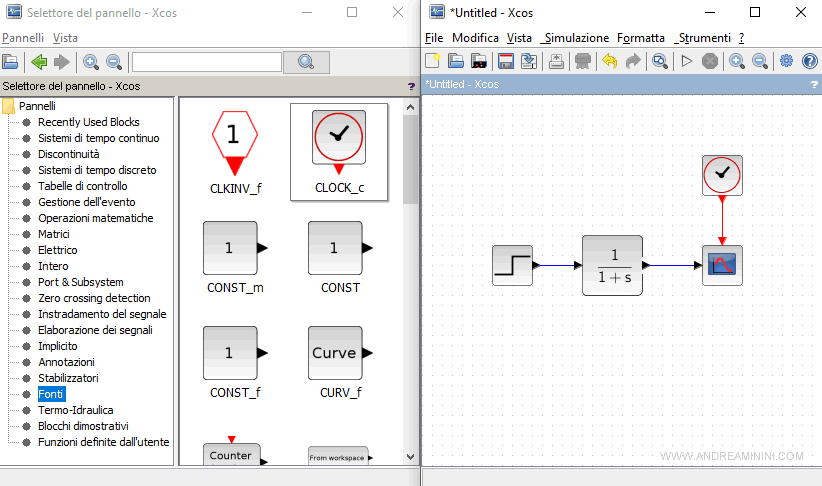822x486 pixels.
Task: Click the palette search magnifier button
Action: point(306,62)
